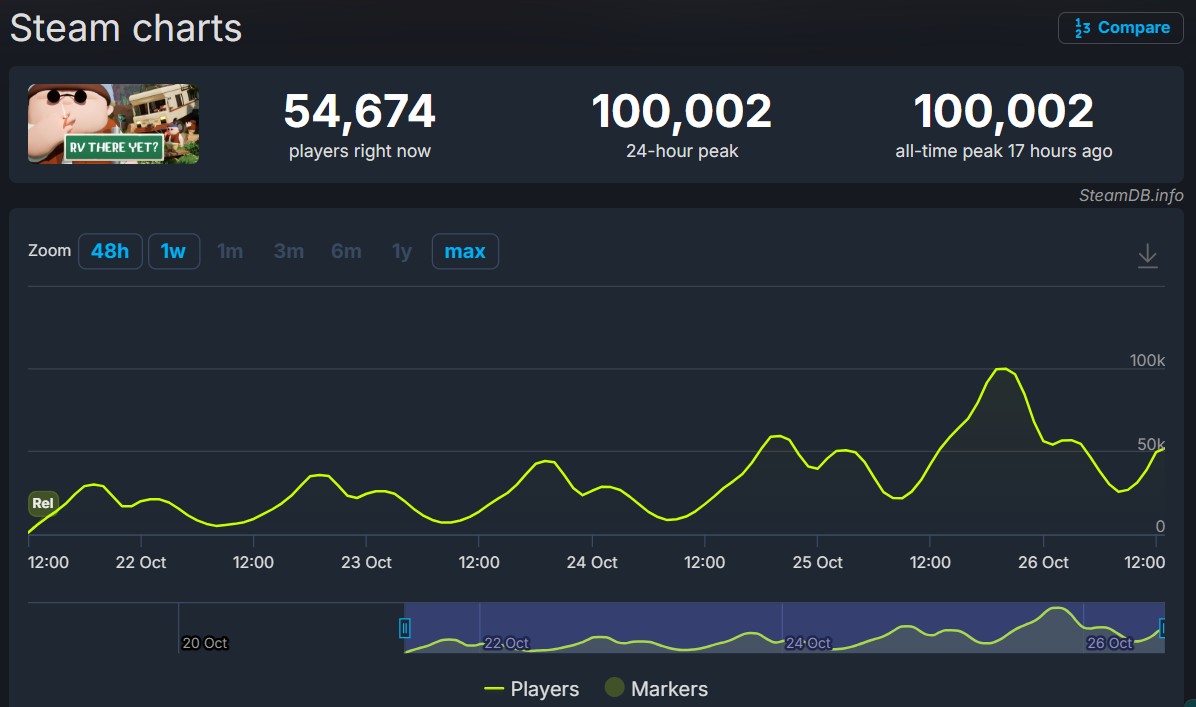Screen dimensions: 1196x707
Task: Select the 3m zoom option
Action: coord(289,251)
